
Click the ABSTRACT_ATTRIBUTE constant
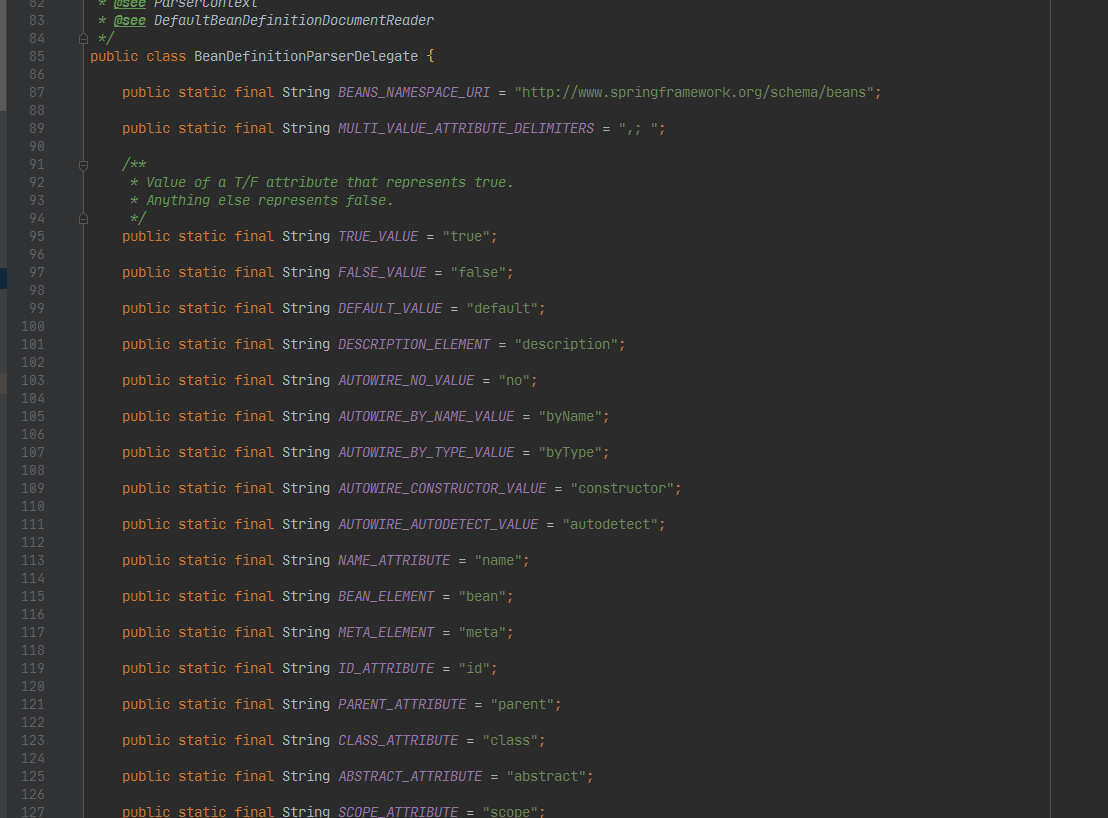click(410, 777)
